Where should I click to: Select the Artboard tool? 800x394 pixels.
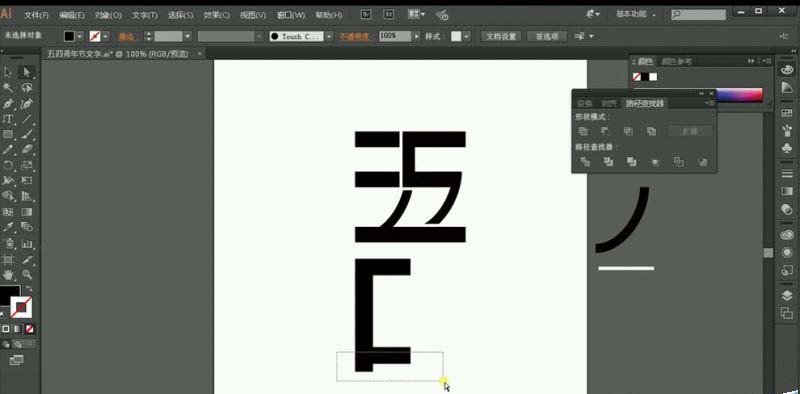tap(8, 259)
